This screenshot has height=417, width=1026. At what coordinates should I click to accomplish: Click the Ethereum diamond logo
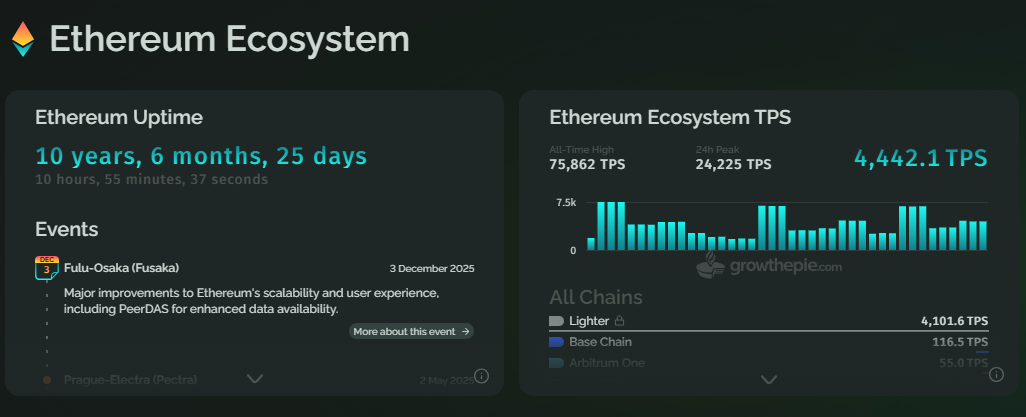click(x=22, y=39)
